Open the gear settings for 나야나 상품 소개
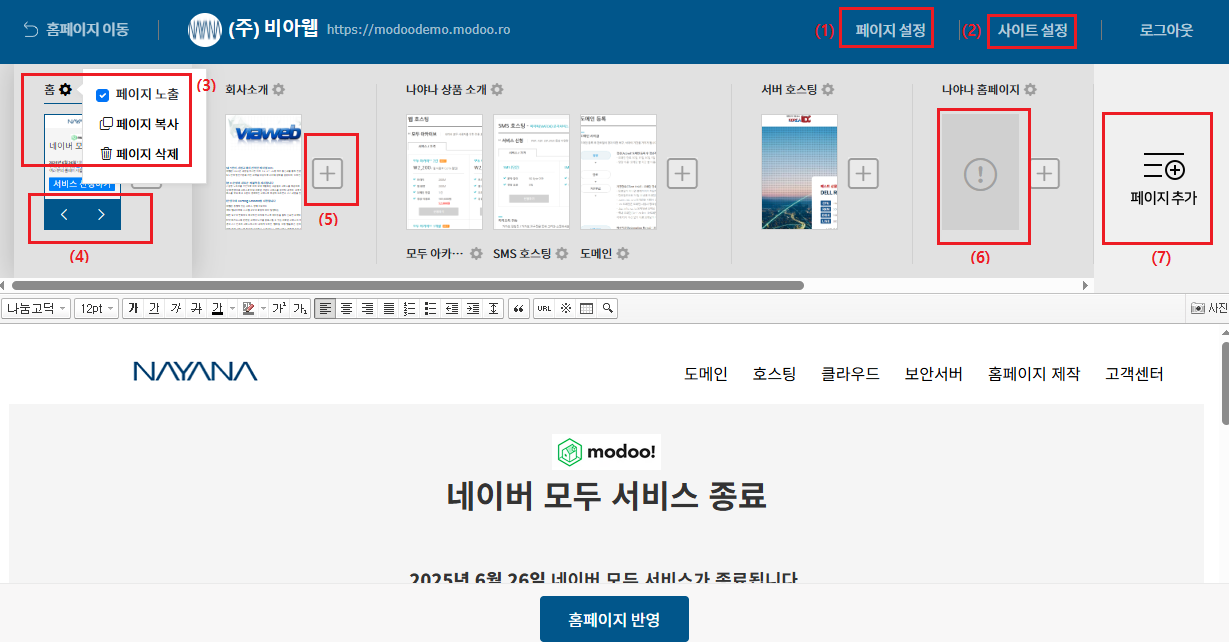 point(497,90)
